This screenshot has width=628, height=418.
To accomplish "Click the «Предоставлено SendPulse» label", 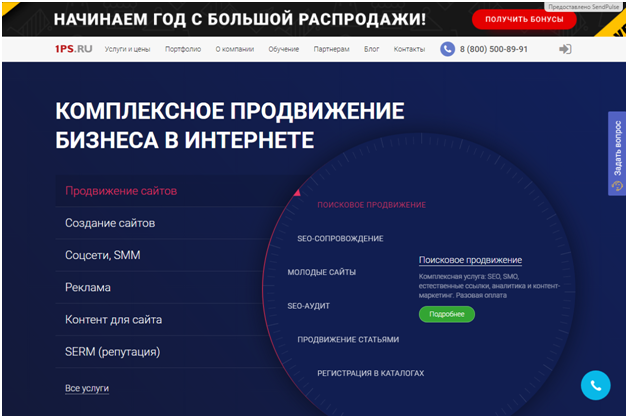I will point(583,7).
